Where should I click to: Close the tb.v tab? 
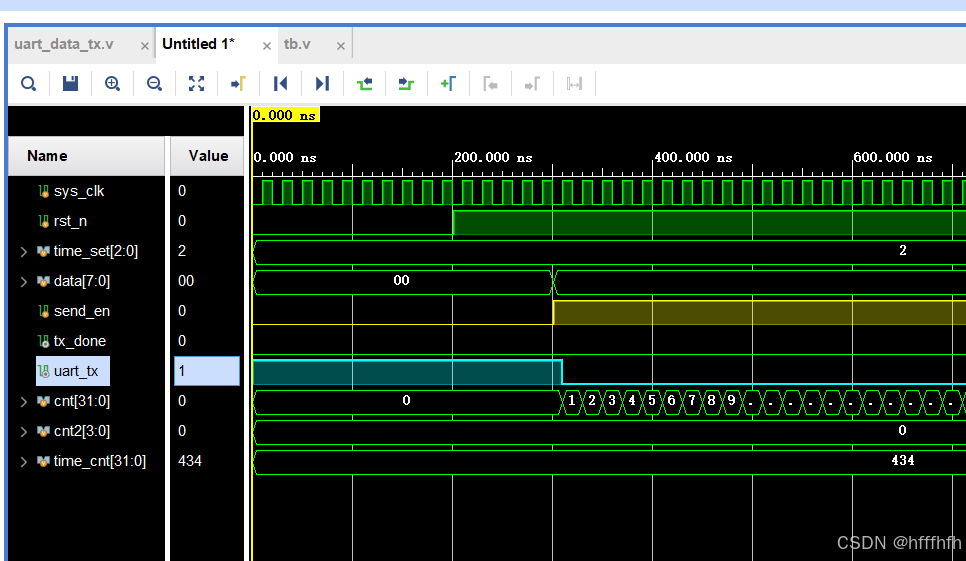341,46
